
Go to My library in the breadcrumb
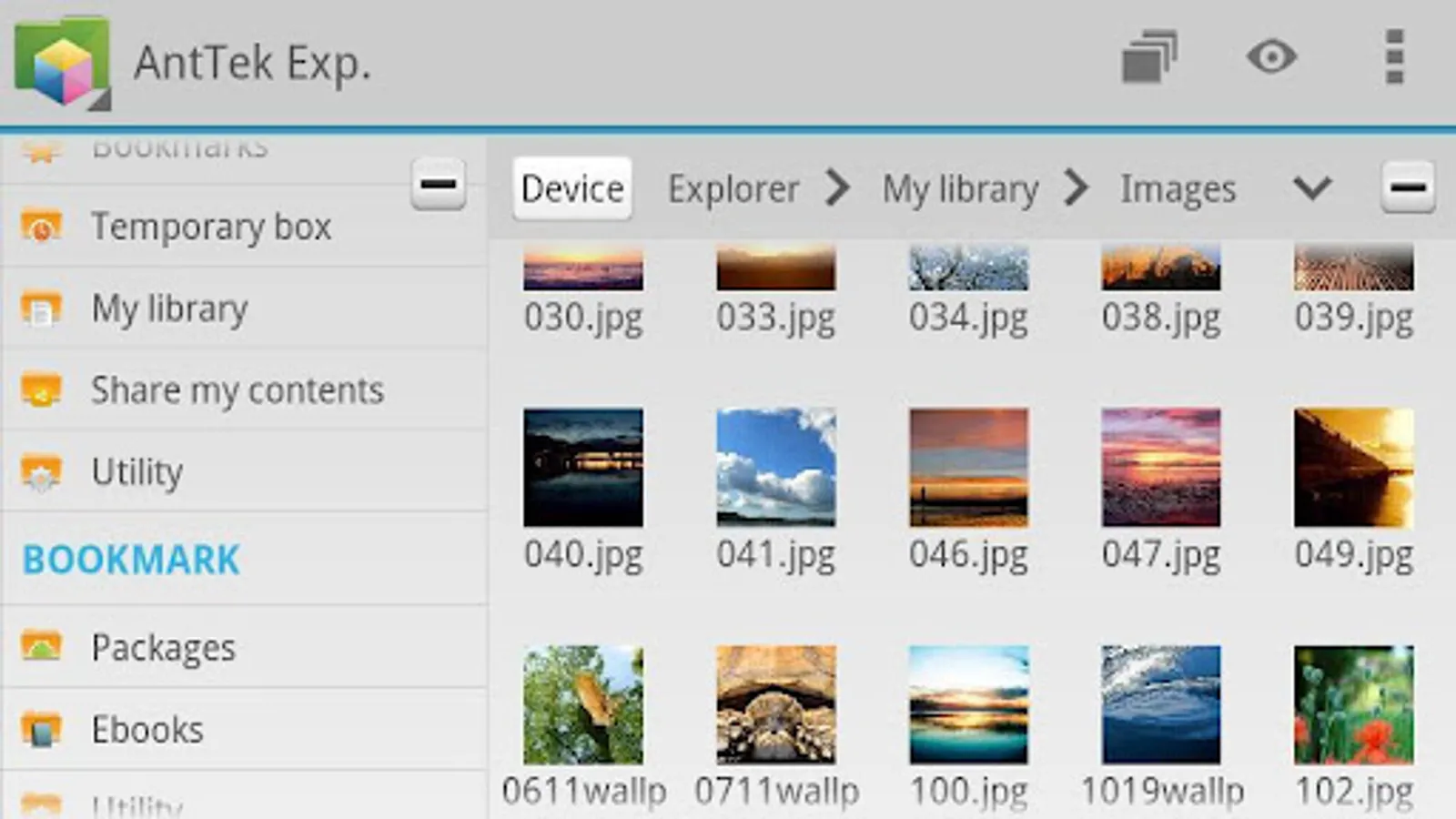[x=960, y=189]
